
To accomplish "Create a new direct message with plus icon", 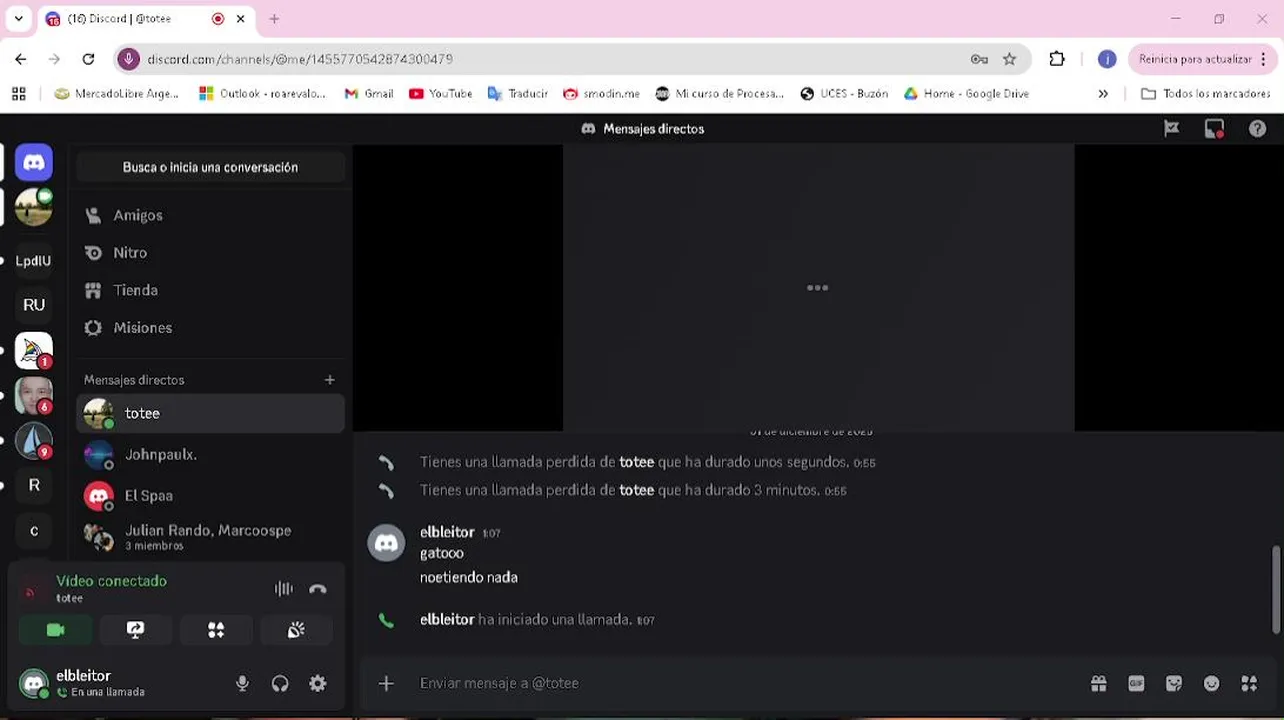I will point(329,380).
